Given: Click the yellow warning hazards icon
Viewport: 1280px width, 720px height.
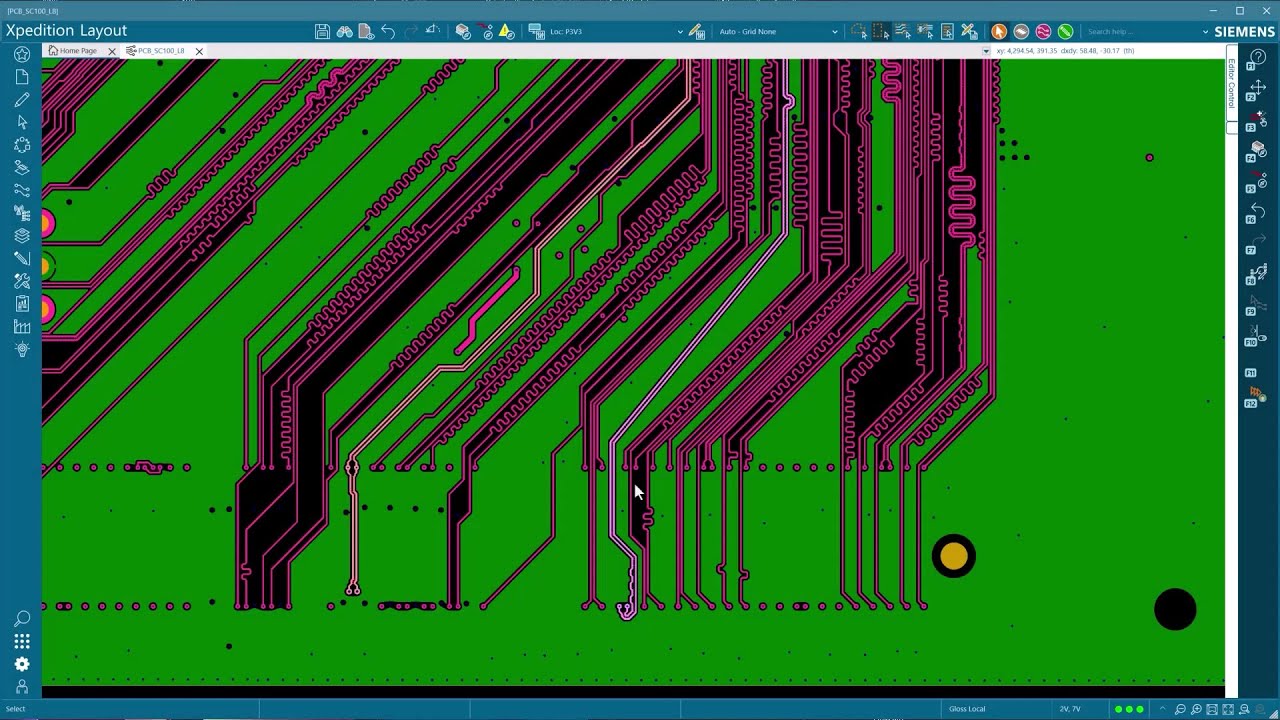Looking at the screenshot, I should (x=506, y=32).
